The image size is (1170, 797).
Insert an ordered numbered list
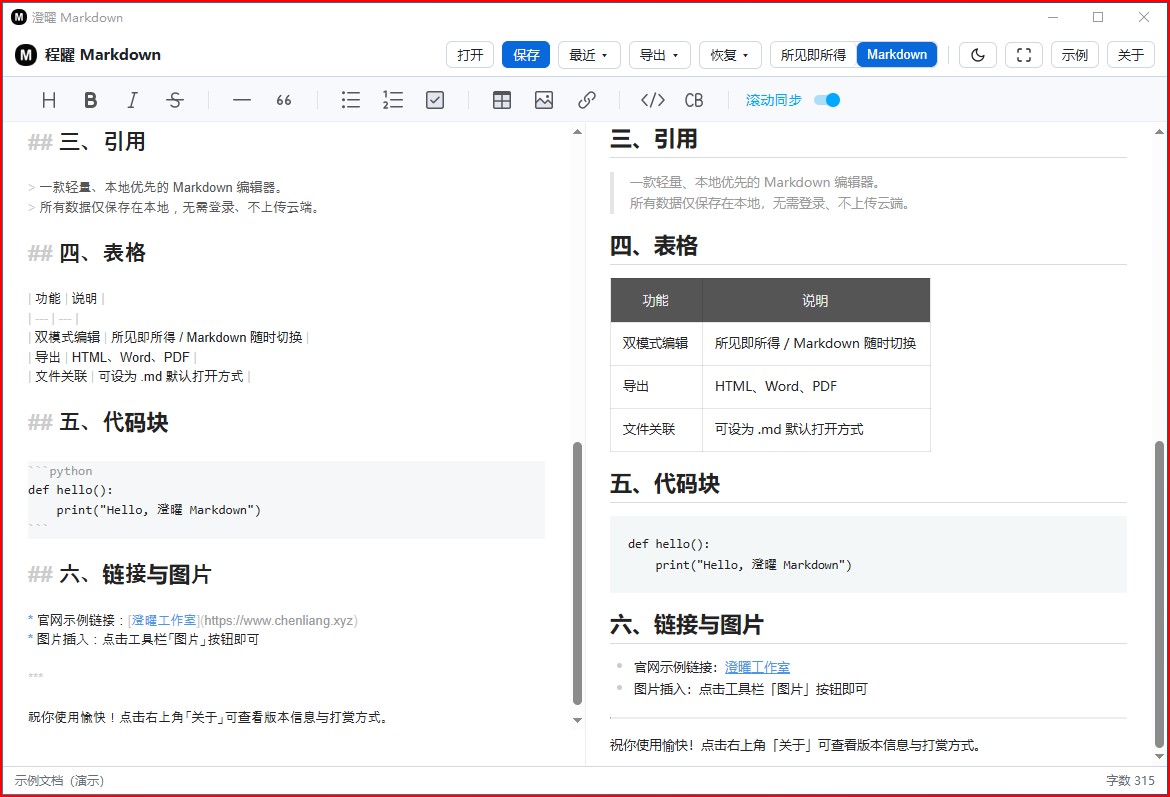point(392,100)
